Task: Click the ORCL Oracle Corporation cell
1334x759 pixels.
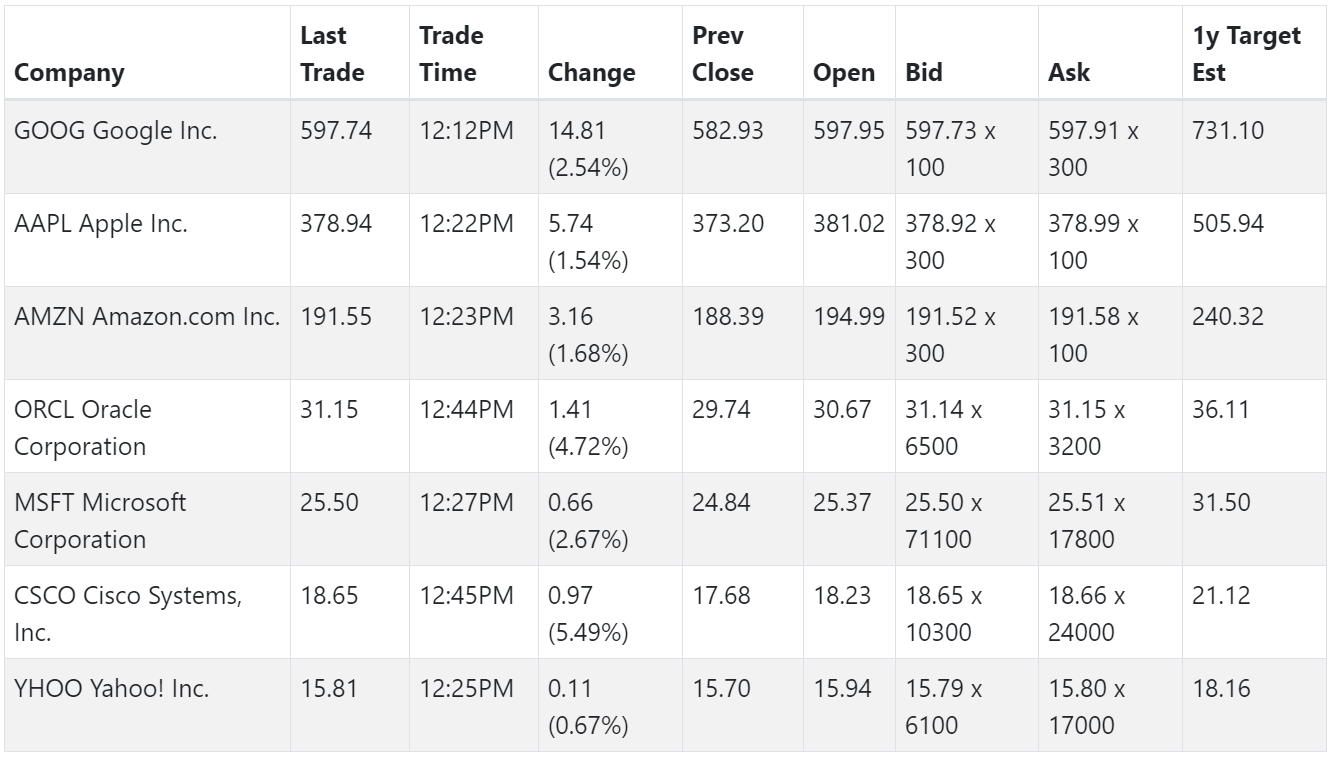Action: pyautogui.click(x=147, y=426)
